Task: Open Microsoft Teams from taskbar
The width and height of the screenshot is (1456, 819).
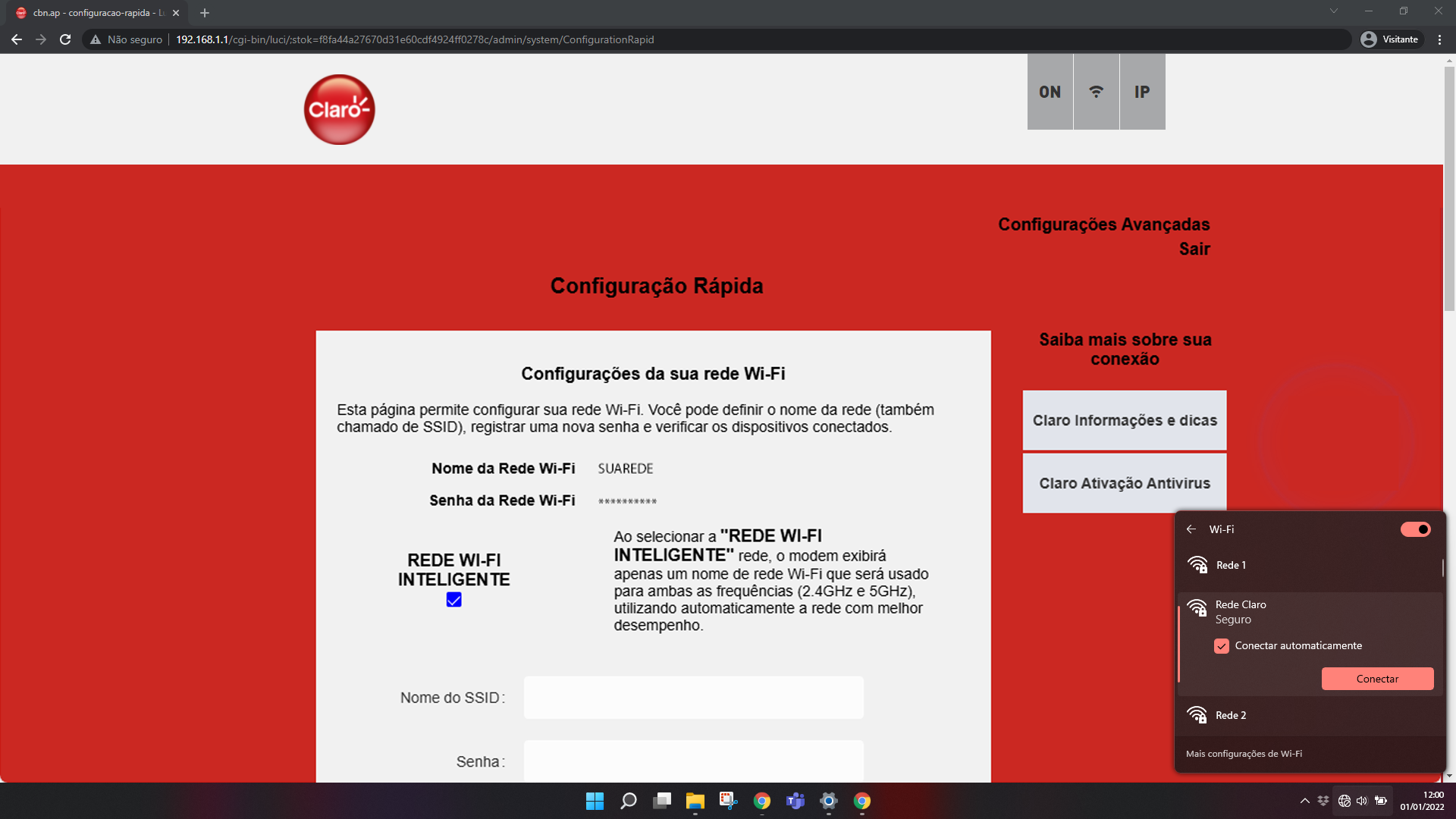Action: coord(795,801)
